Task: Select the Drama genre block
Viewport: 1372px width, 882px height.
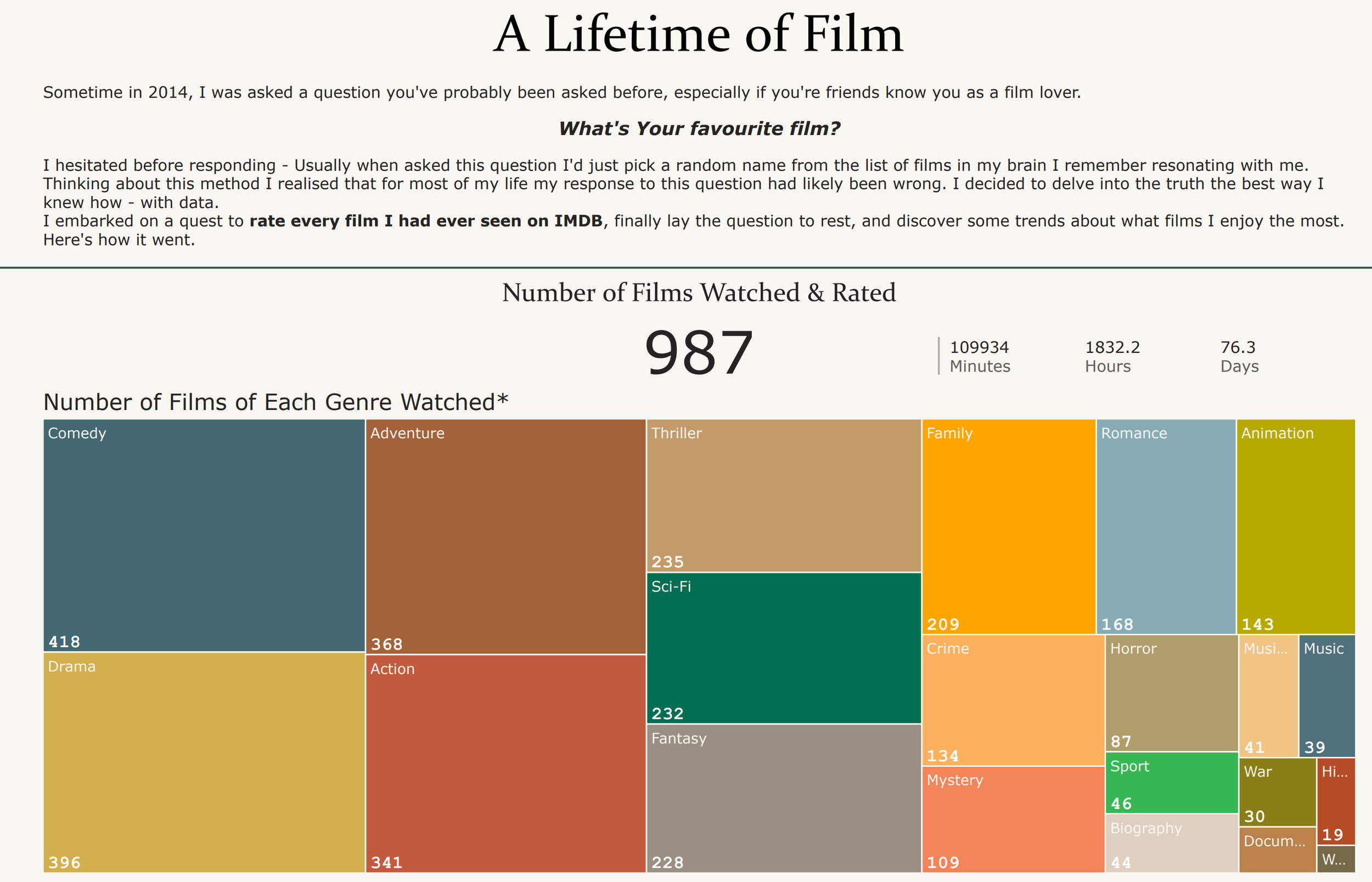Action: [204, 762]
